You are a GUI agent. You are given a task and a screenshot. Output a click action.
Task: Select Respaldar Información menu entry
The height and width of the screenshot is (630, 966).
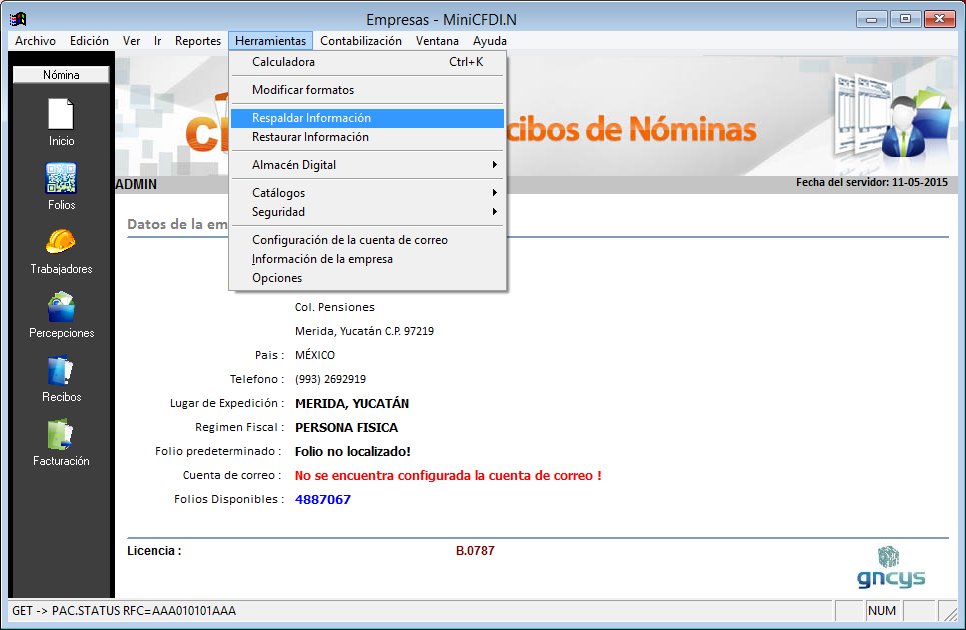pos(368,118)
